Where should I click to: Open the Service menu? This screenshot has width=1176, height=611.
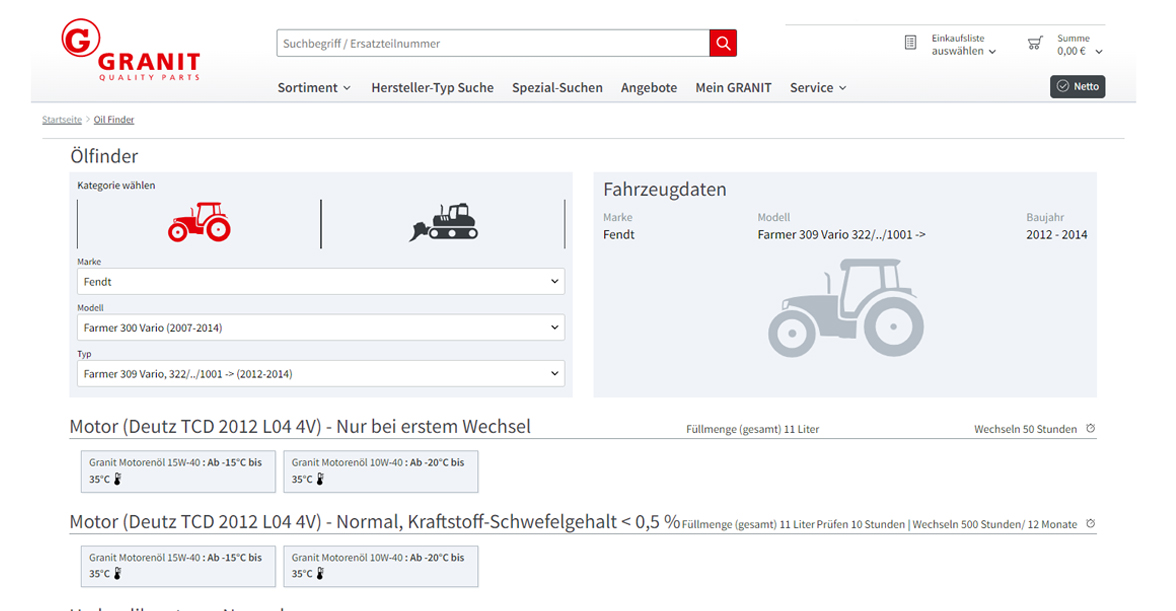pos(818,88)
